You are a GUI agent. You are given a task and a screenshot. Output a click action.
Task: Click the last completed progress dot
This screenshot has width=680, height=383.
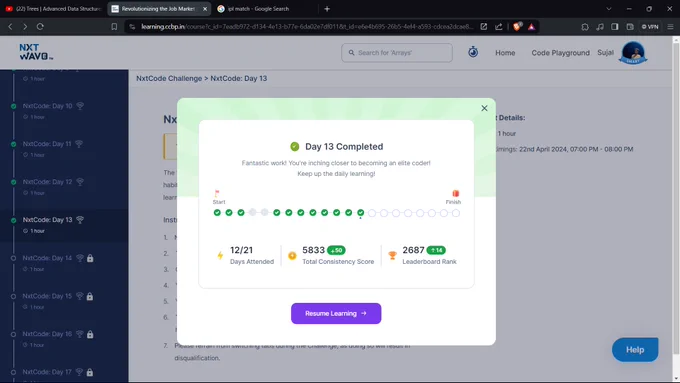[x=360, y=213]
